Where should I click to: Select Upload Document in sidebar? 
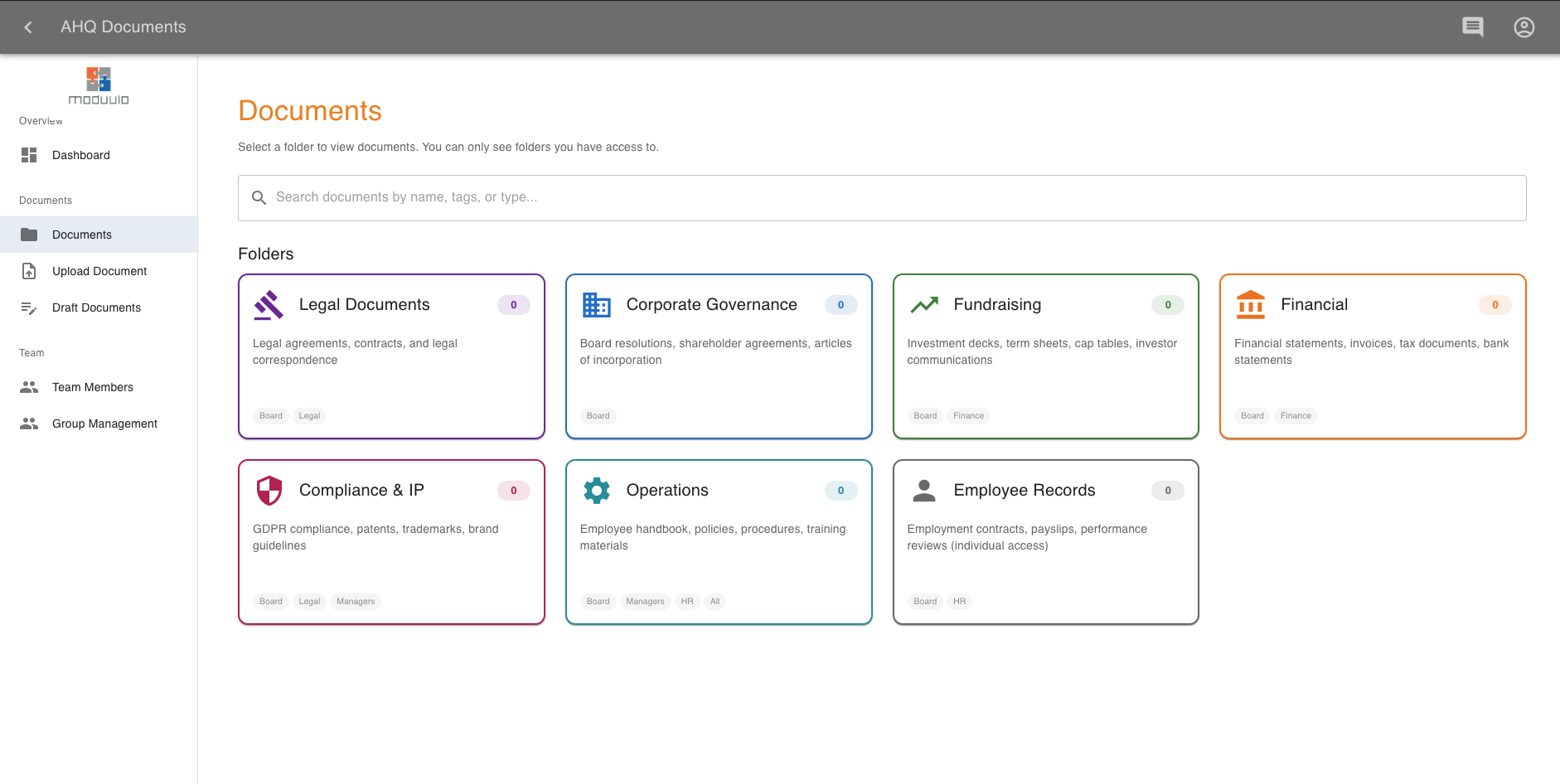[99, 271]
